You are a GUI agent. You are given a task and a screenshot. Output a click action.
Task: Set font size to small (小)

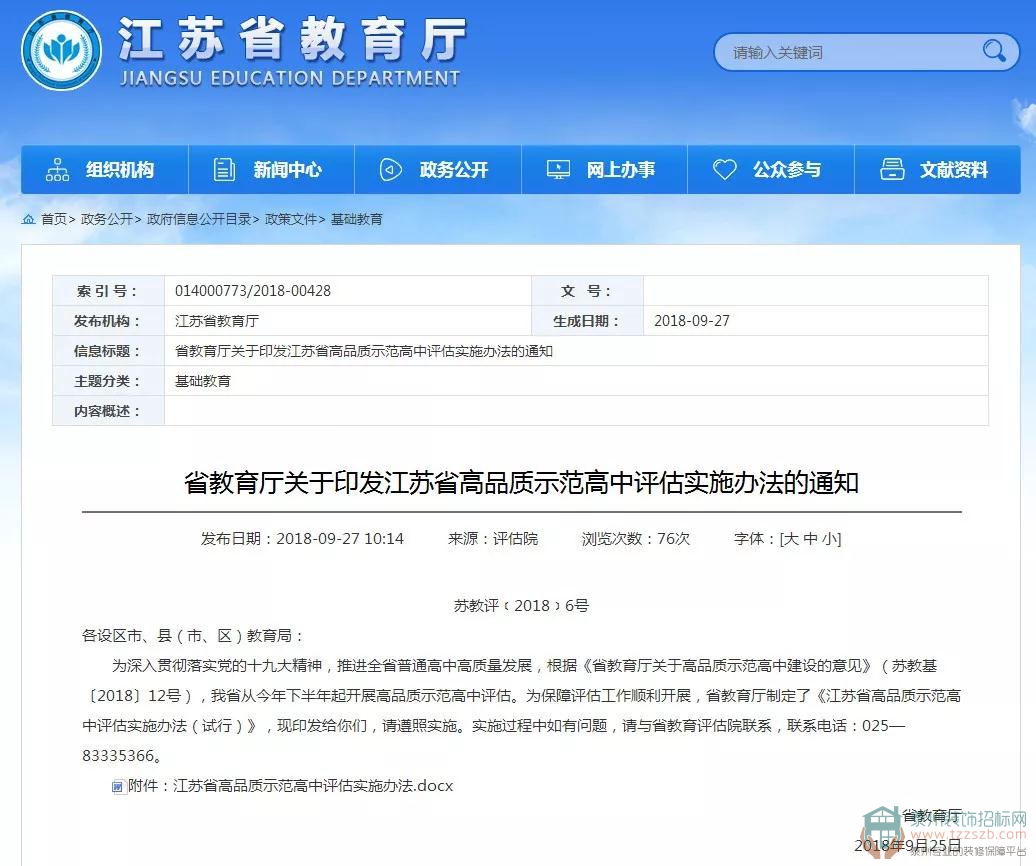pos(830,539)
